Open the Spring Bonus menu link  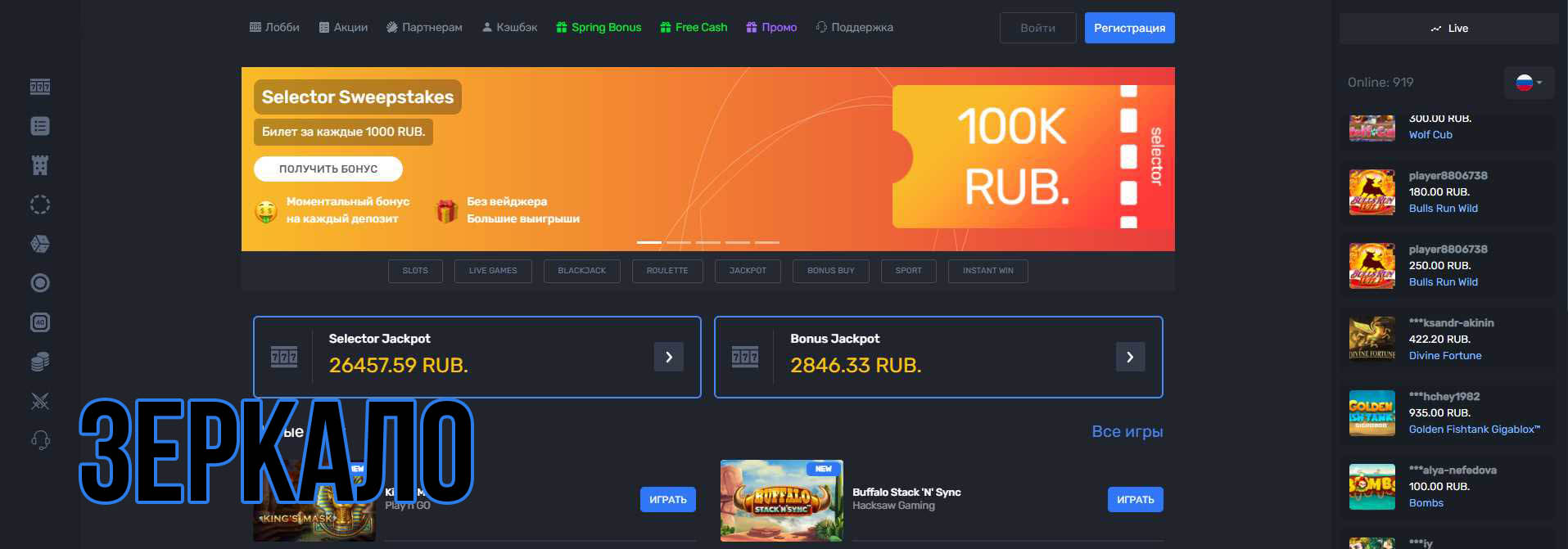pos(599,27)
